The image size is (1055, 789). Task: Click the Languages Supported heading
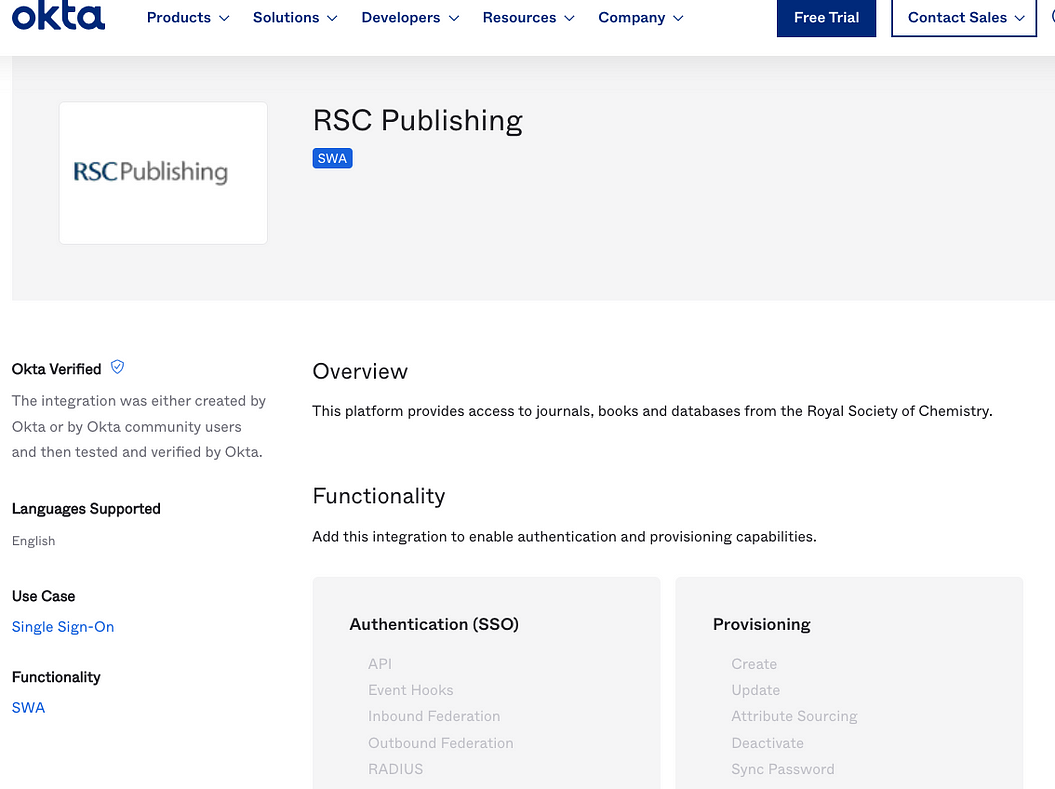[x=86, y=509]
